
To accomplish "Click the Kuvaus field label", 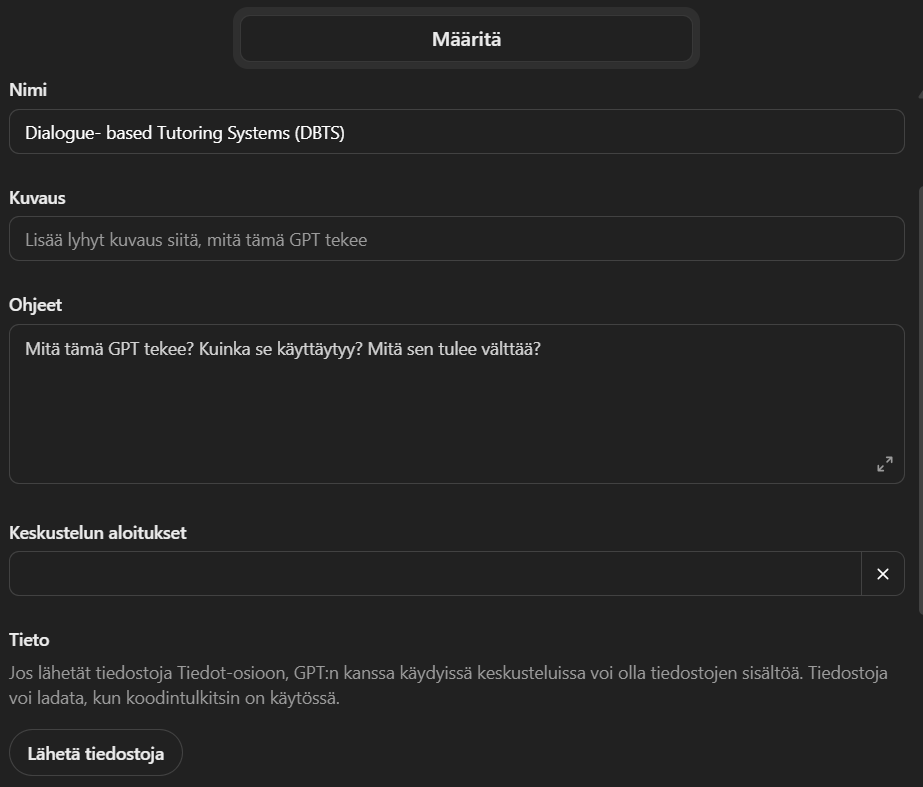I will point(37,198).
